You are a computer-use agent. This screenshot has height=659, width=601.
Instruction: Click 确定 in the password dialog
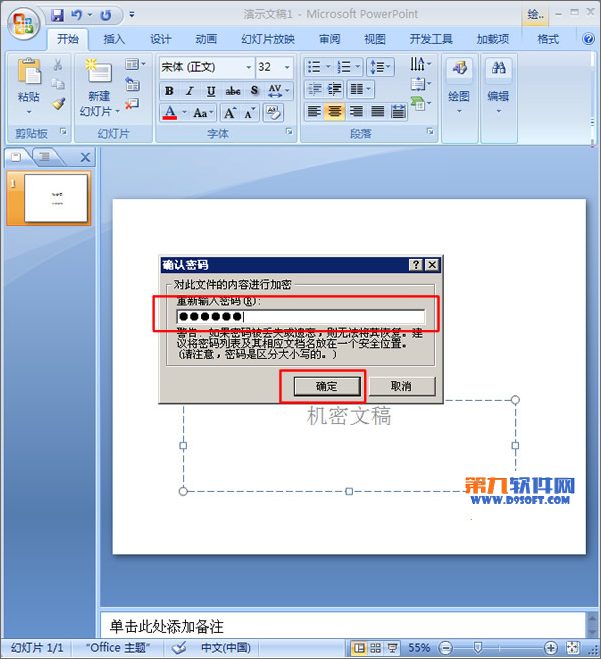click(x=327, y=386)
